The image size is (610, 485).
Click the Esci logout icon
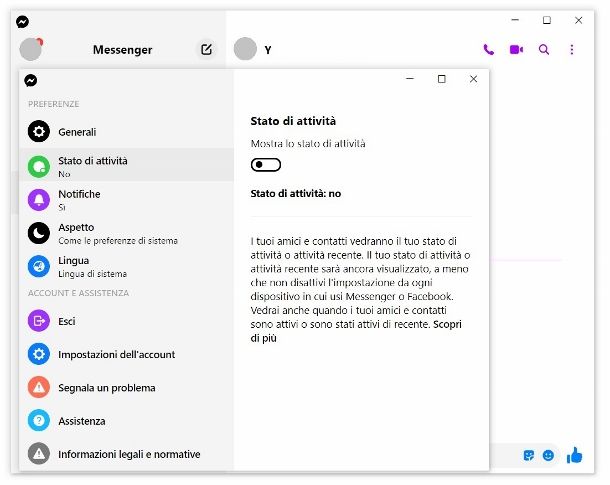[x=39, y=321]
